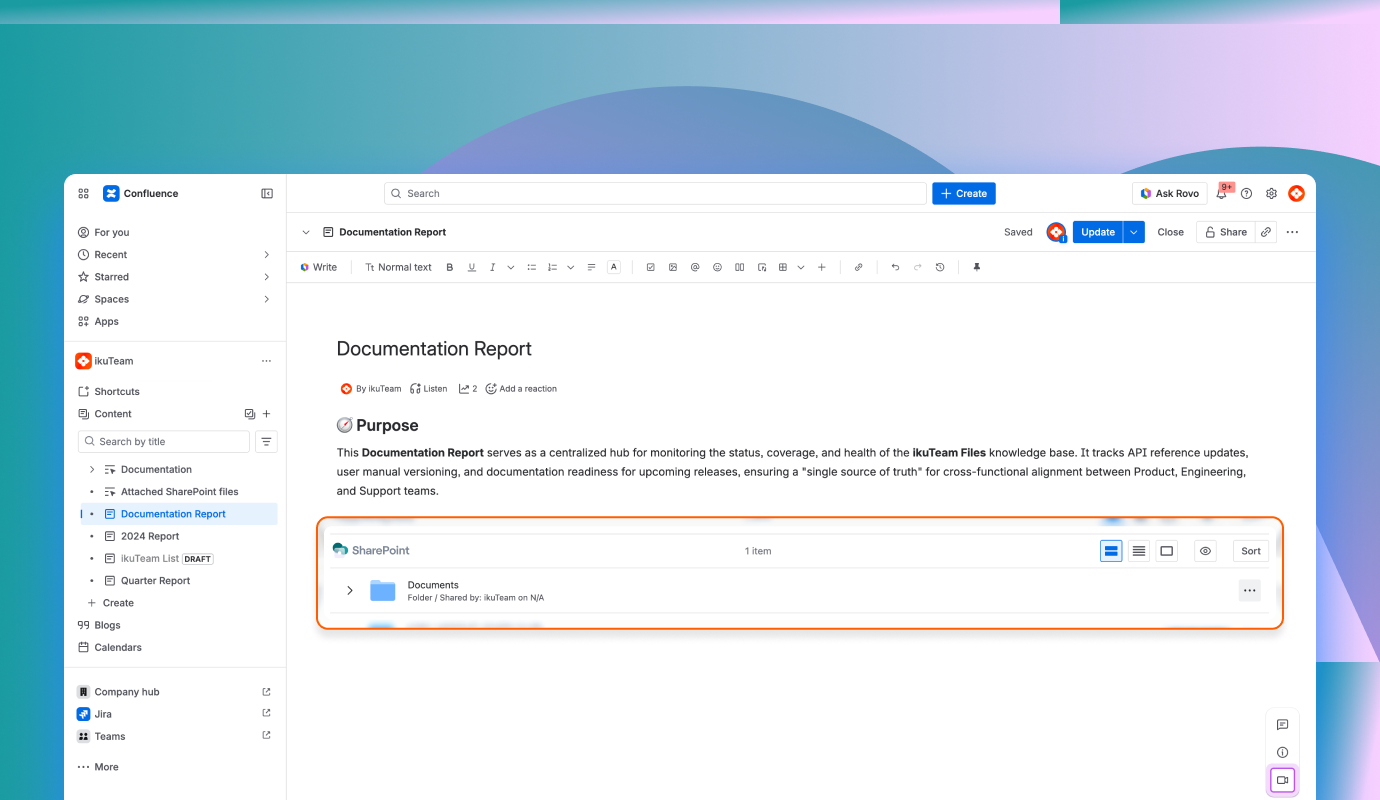The width and height of the screenshot is (1380, 800).
Task: Apply italic formatting in editor toolbar
Action: (x=492, y=267)
